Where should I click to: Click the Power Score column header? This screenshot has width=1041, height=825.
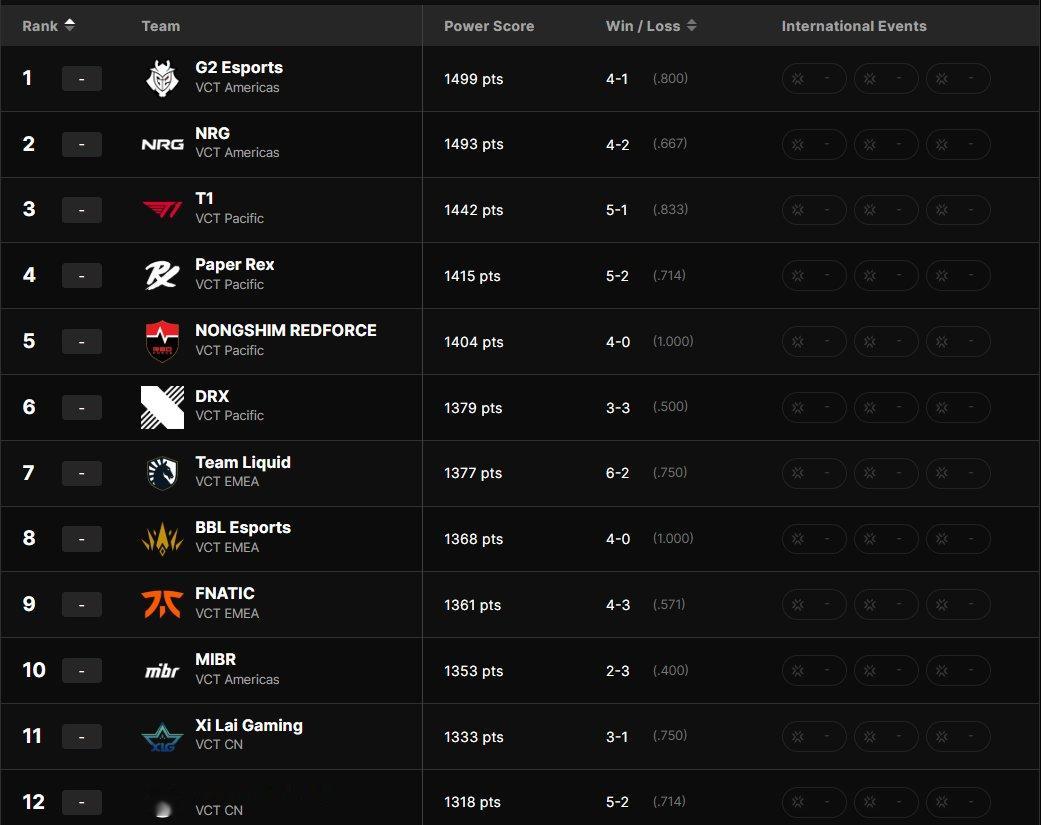pyautogui.click(x=489, y=26)
